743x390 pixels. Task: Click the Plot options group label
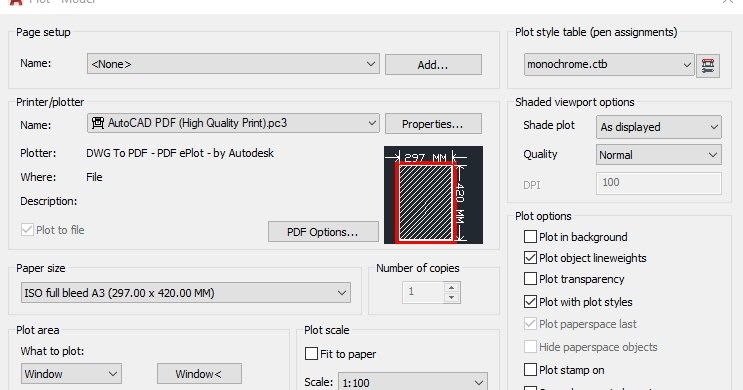543,216
